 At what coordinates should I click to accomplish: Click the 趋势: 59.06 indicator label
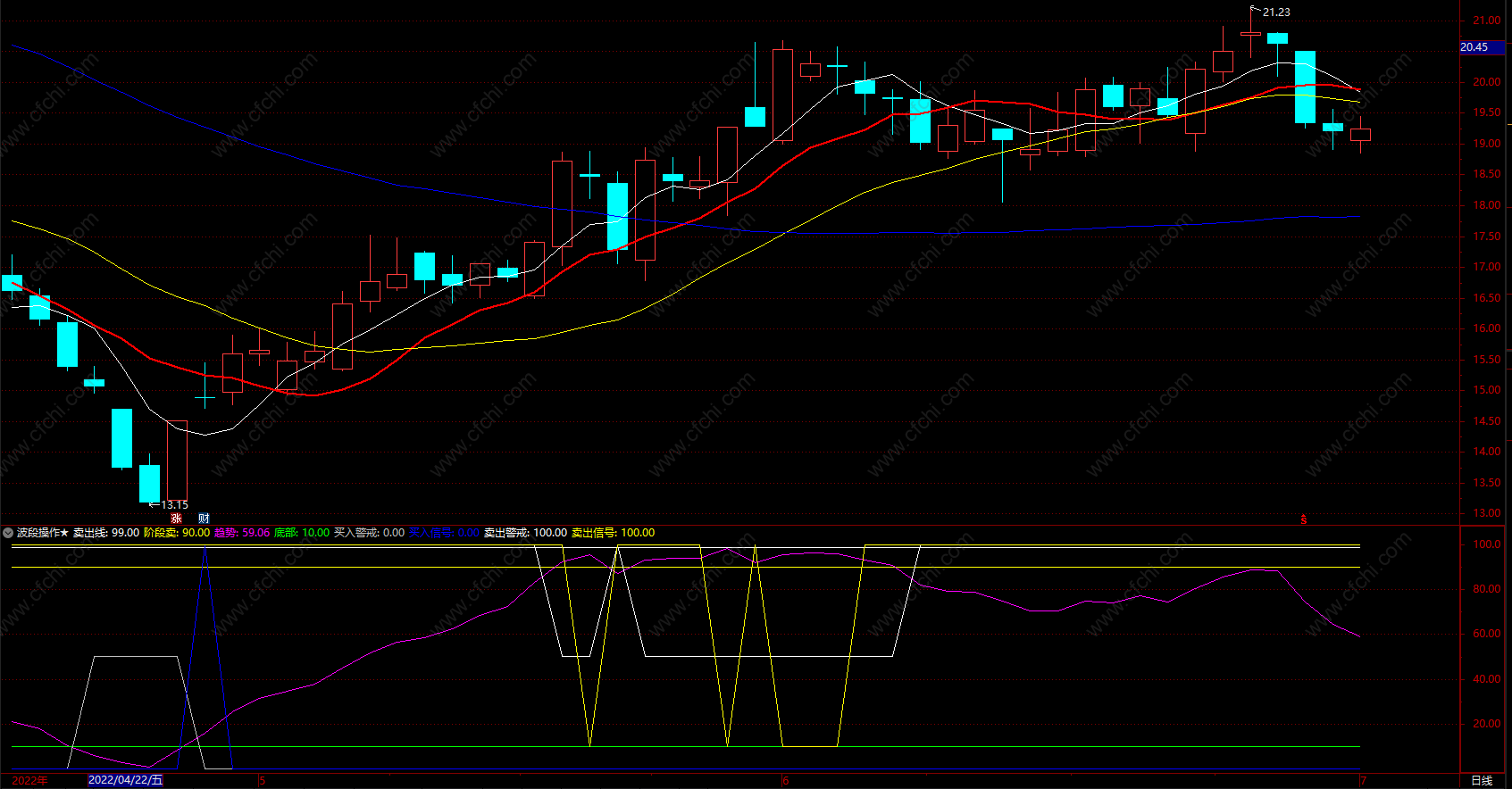pyautogui.click(x=242, y=533)
